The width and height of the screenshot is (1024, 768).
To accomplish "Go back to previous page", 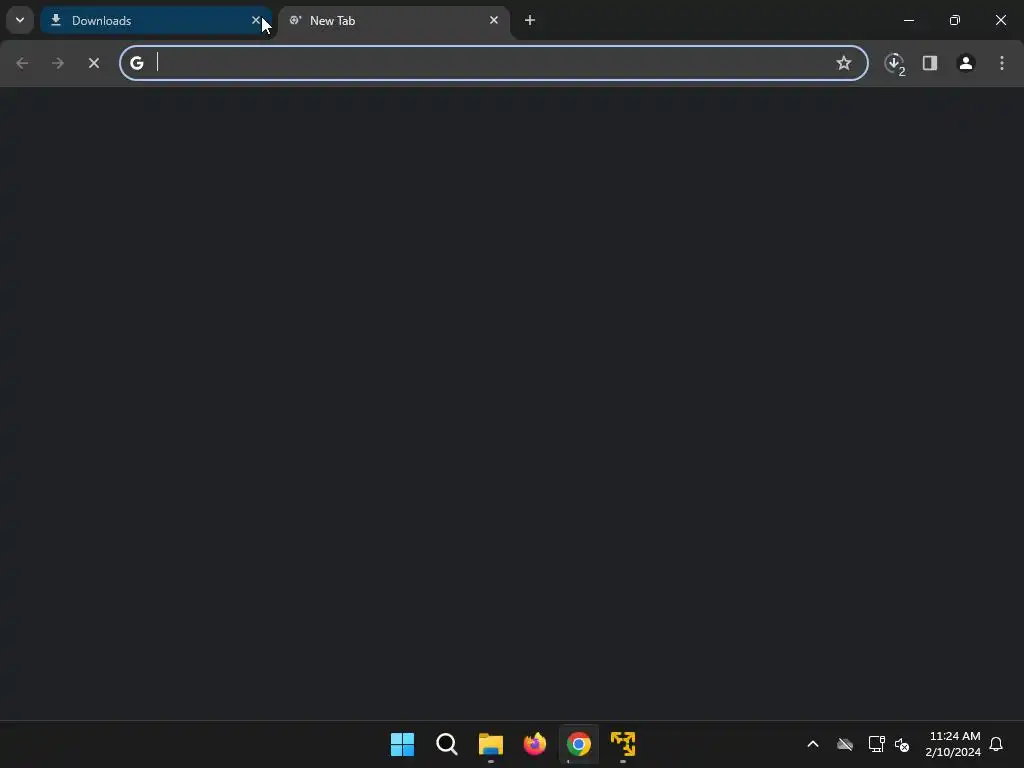I will [x=22, y=63].
